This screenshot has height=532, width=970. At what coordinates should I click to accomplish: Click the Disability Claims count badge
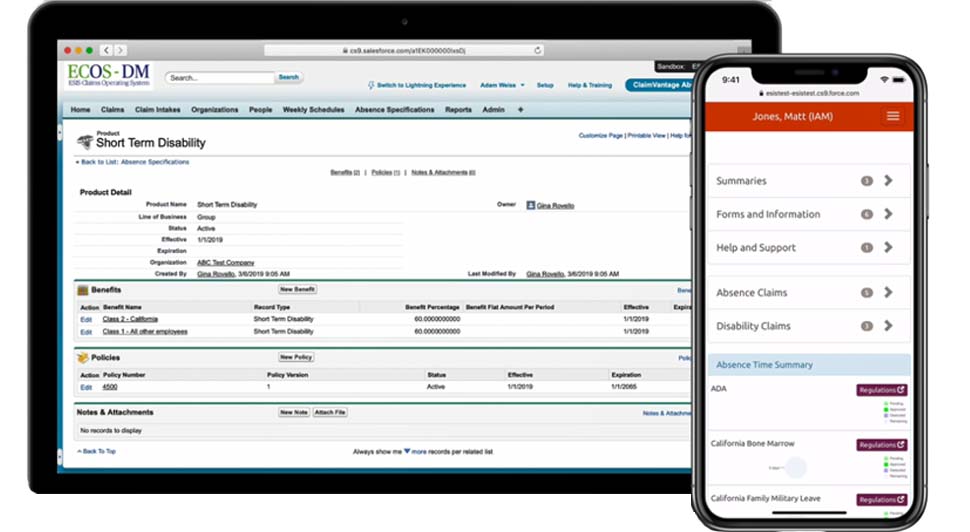point(867,326)
